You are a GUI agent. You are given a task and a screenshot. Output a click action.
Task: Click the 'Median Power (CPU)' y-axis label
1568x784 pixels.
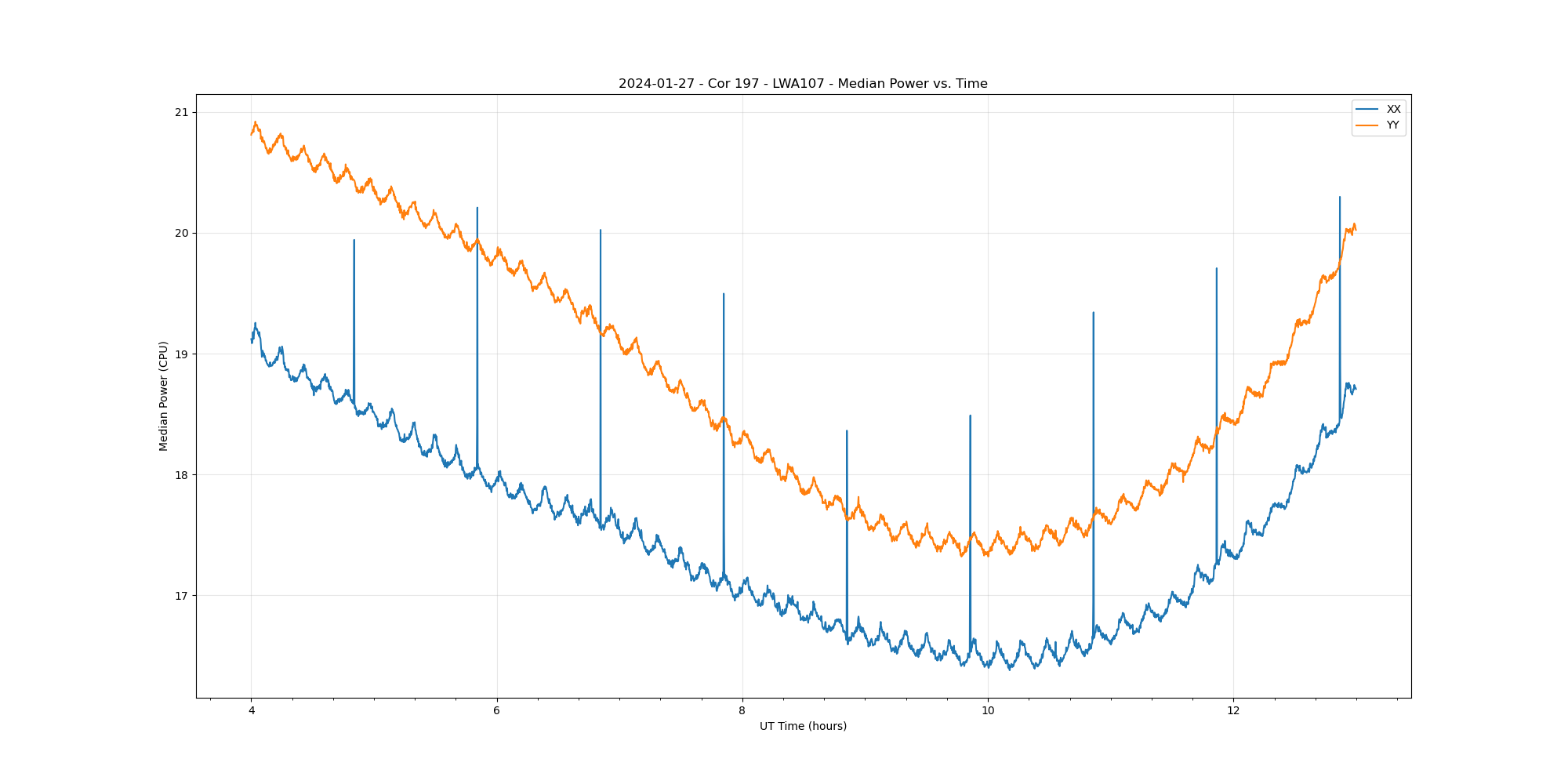coord(164,396)
